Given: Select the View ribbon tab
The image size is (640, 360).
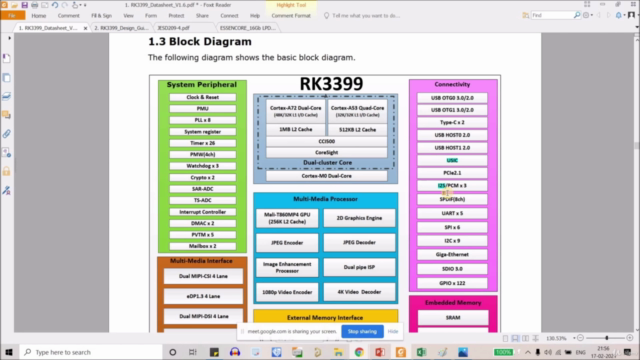Looking at the screenshot, I should click(129, 16).
